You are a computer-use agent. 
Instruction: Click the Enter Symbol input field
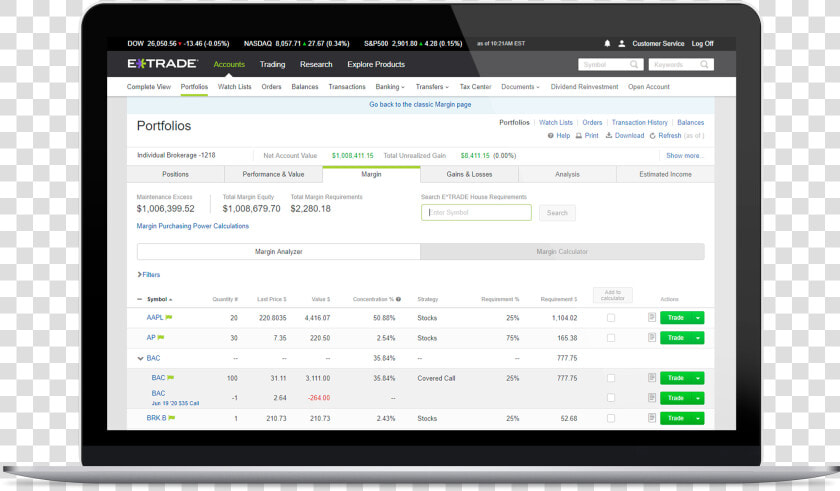tap(476, 213)
